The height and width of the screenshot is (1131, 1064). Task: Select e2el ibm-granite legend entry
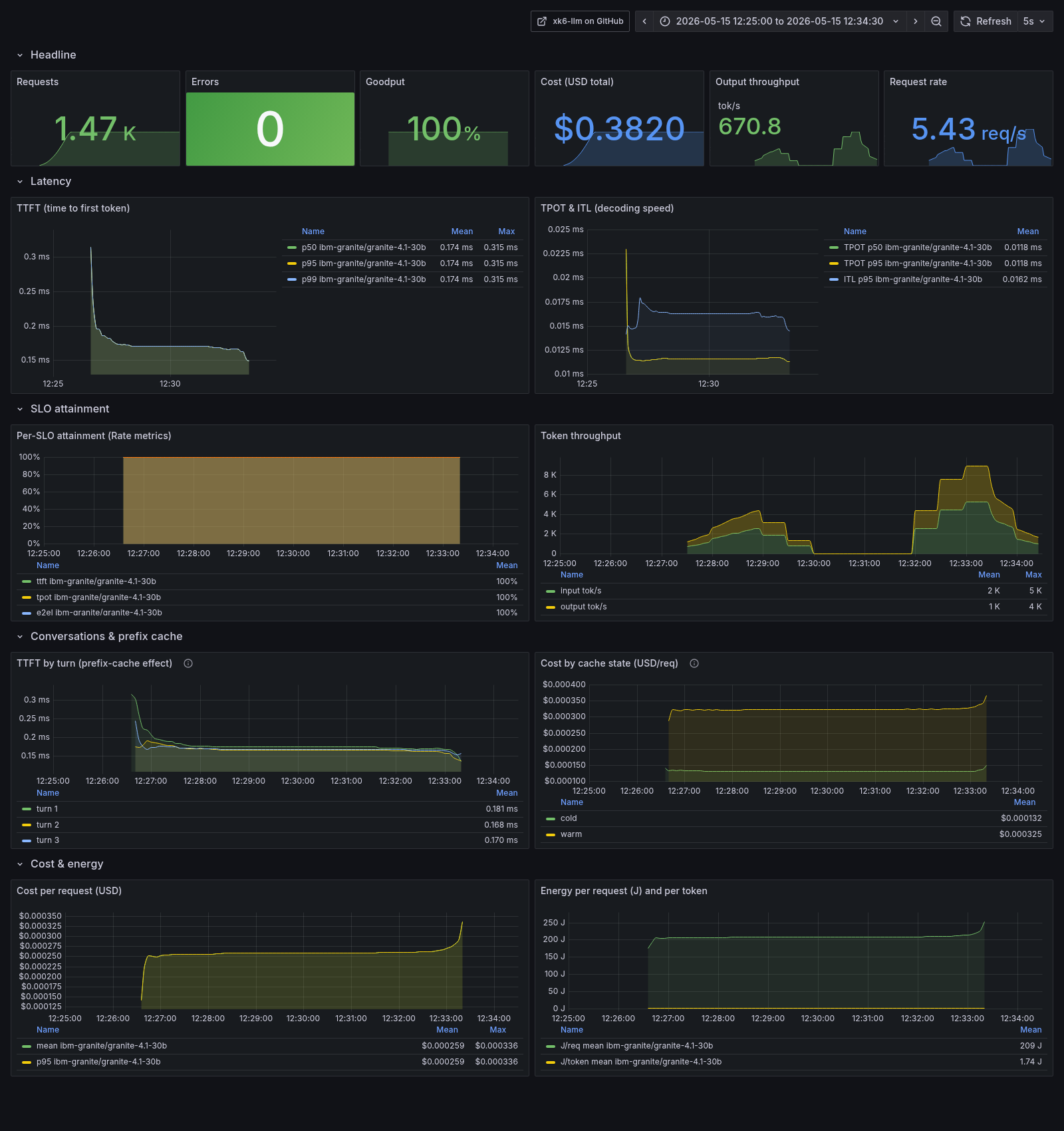[99, 613]
